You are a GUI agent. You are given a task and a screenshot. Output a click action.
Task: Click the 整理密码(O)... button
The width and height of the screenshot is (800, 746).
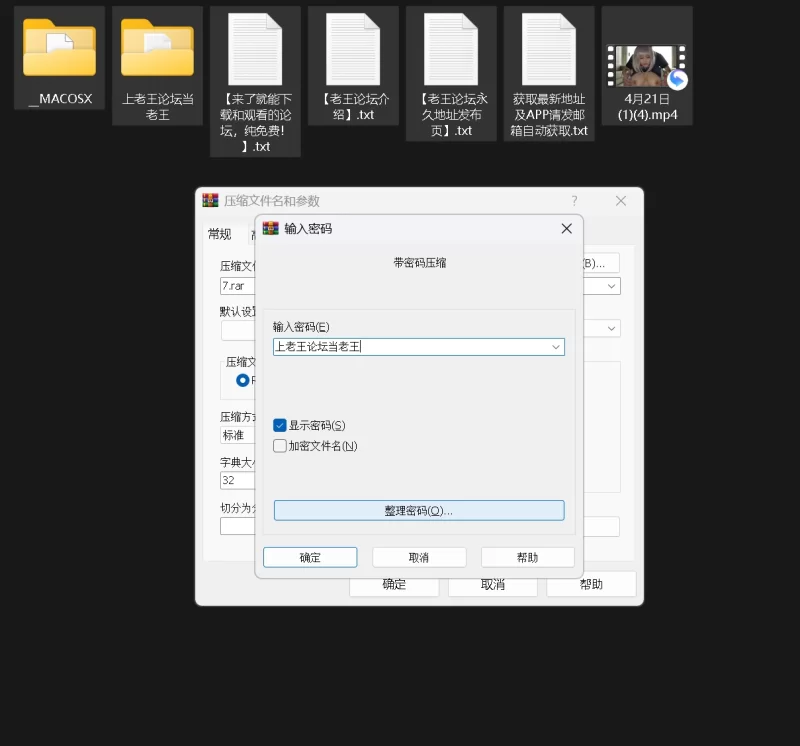[419, 510]
